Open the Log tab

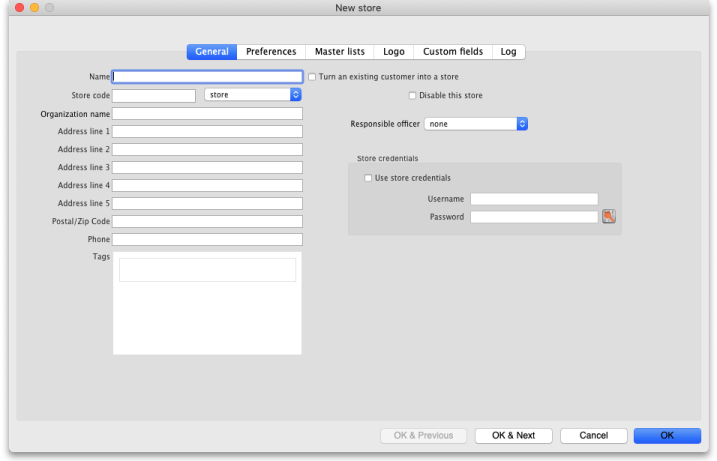(509, 52)
